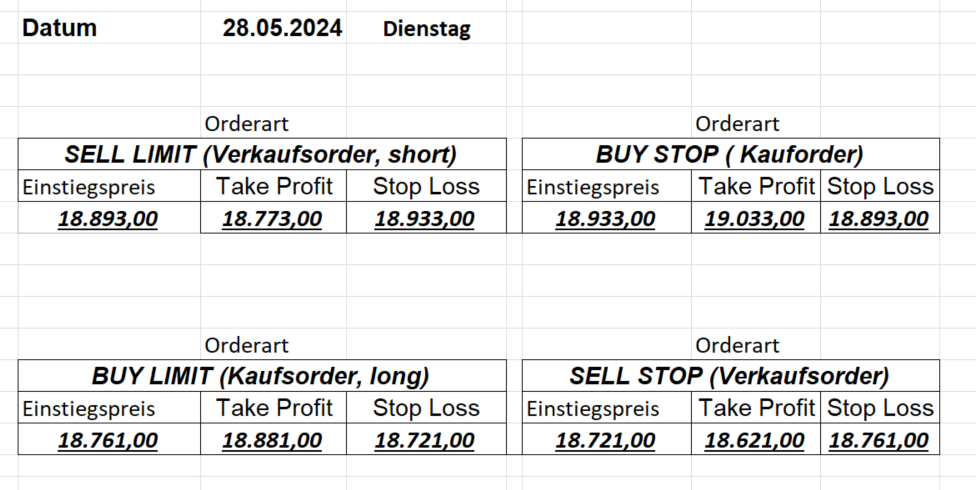The height and width of the screenshot is (490, 976).
Task: Select the BUY STOP Take Profit value 19.033,00
Action: tap(754, 219)
